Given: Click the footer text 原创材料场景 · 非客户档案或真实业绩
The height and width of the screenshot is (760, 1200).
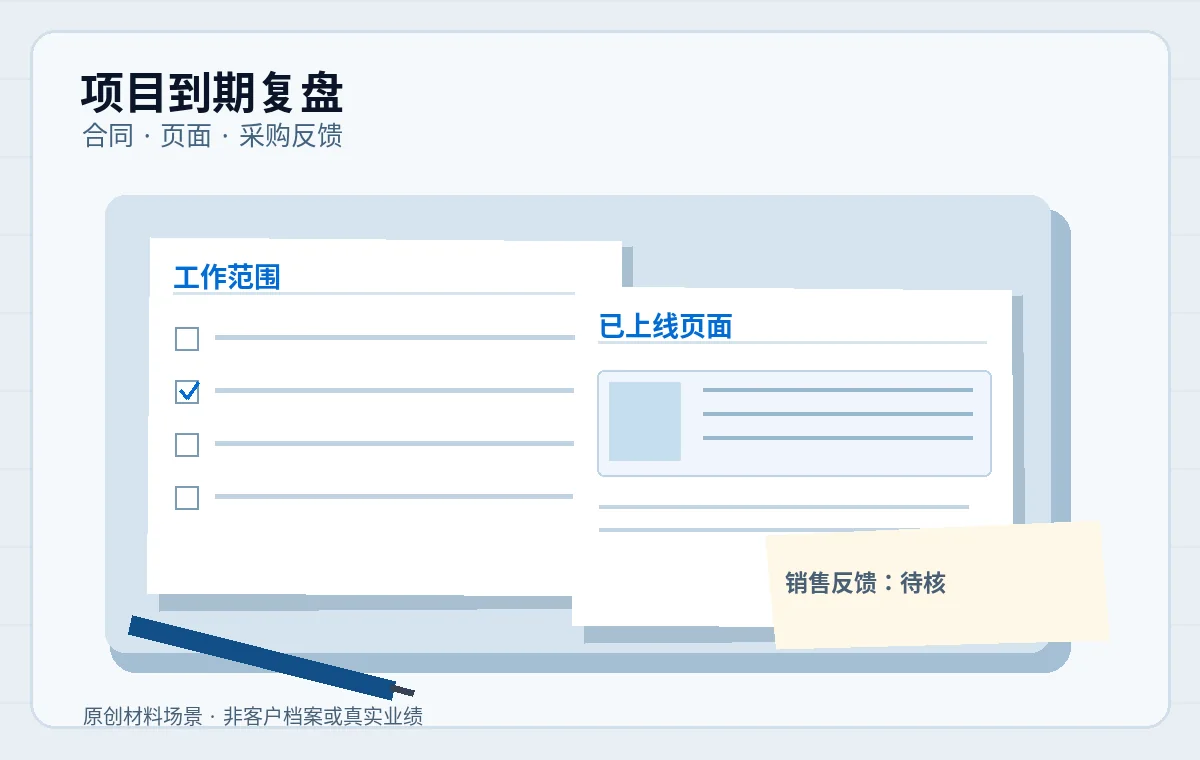Looking at the screenshot, I should click(x=252, y=716).
